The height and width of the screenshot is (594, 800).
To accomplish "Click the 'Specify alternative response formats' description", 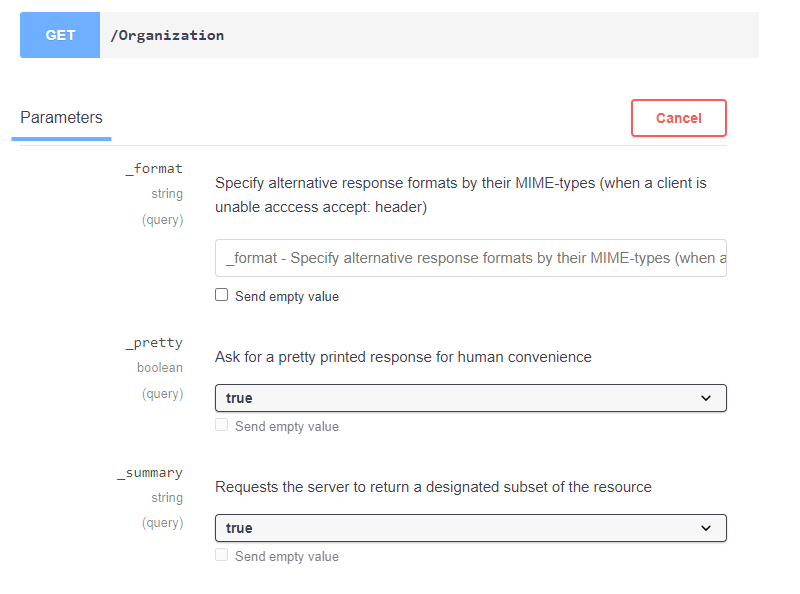I will coord(461,195).
